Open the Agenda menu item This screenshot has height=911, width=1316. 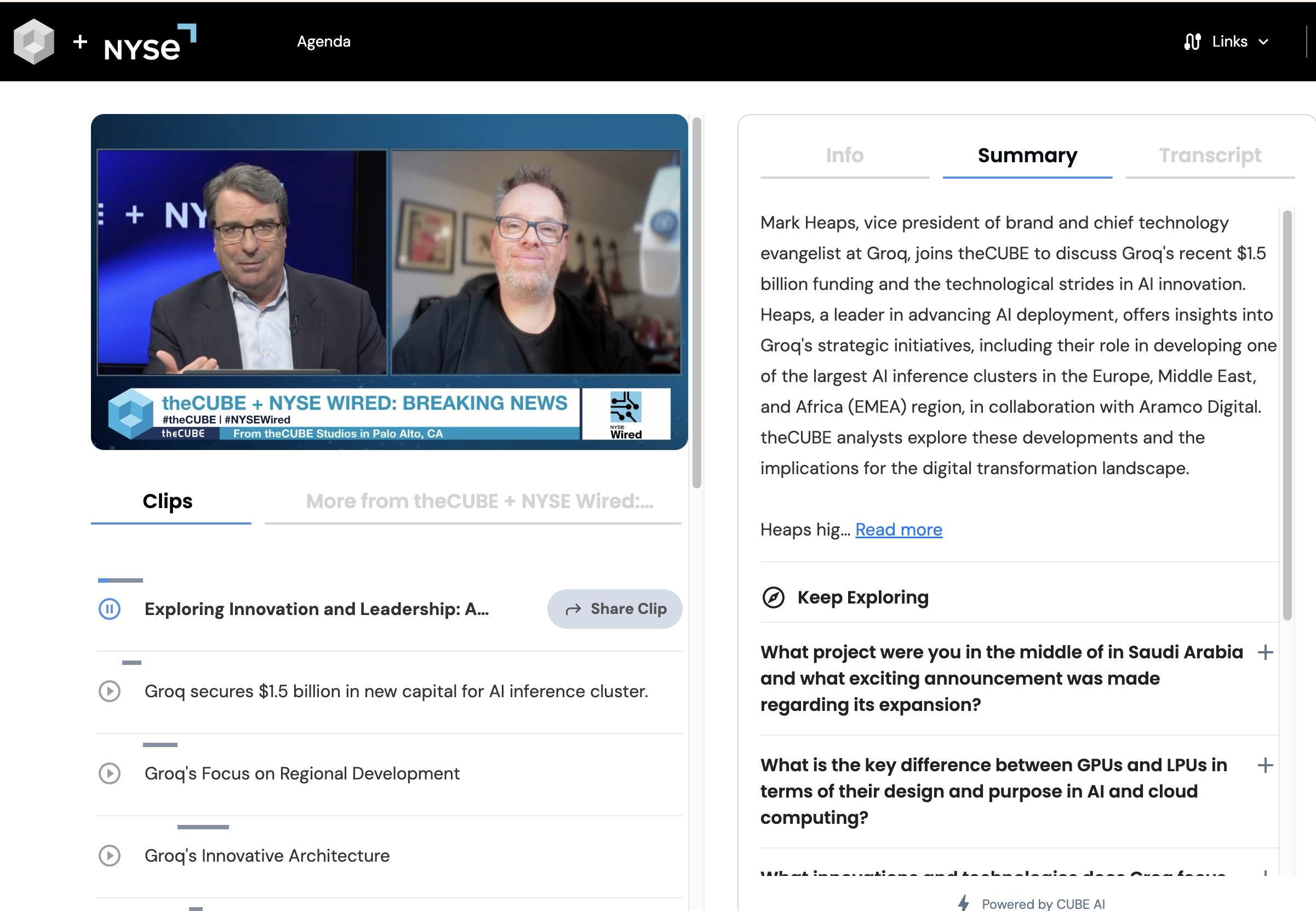click(x=323, y=42)
